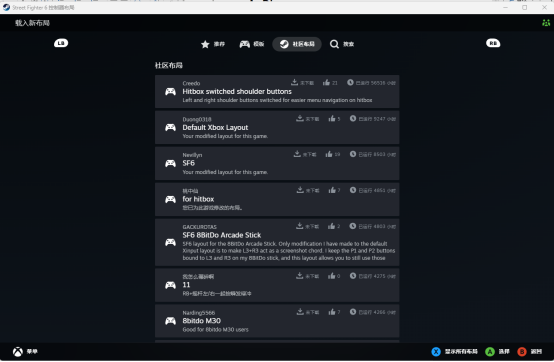
Task: Click the download icon on Newllyn's SF6 row
Action: click(297, 154)
